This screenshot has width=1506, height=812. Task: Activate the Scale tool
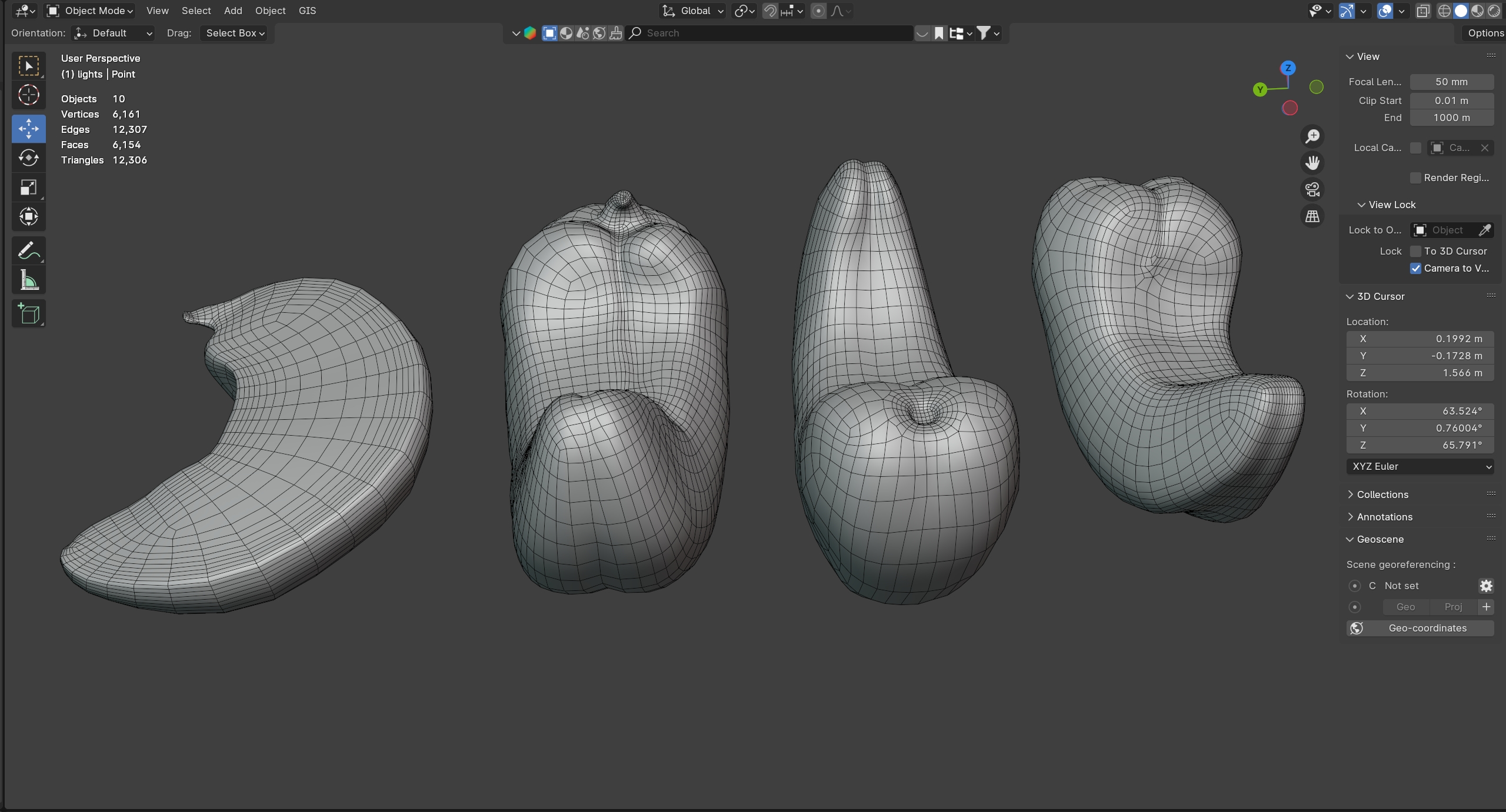[28, 188]
